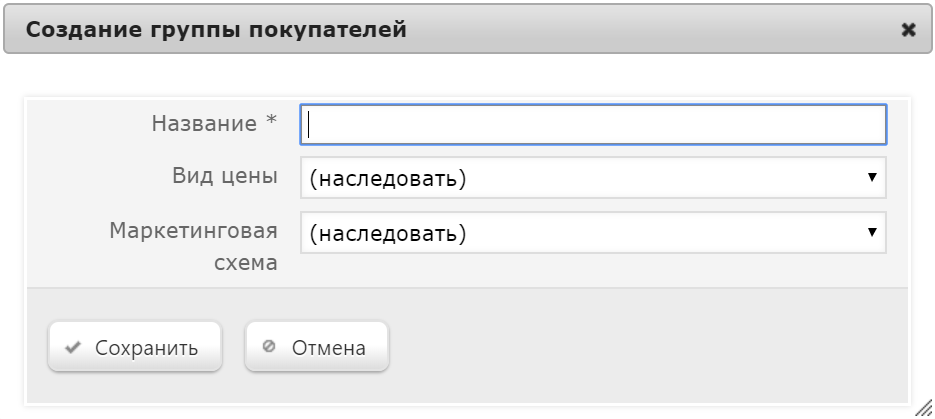
Task: Select the (наследовать) value in Вид цены
Action: coord(387,178)
